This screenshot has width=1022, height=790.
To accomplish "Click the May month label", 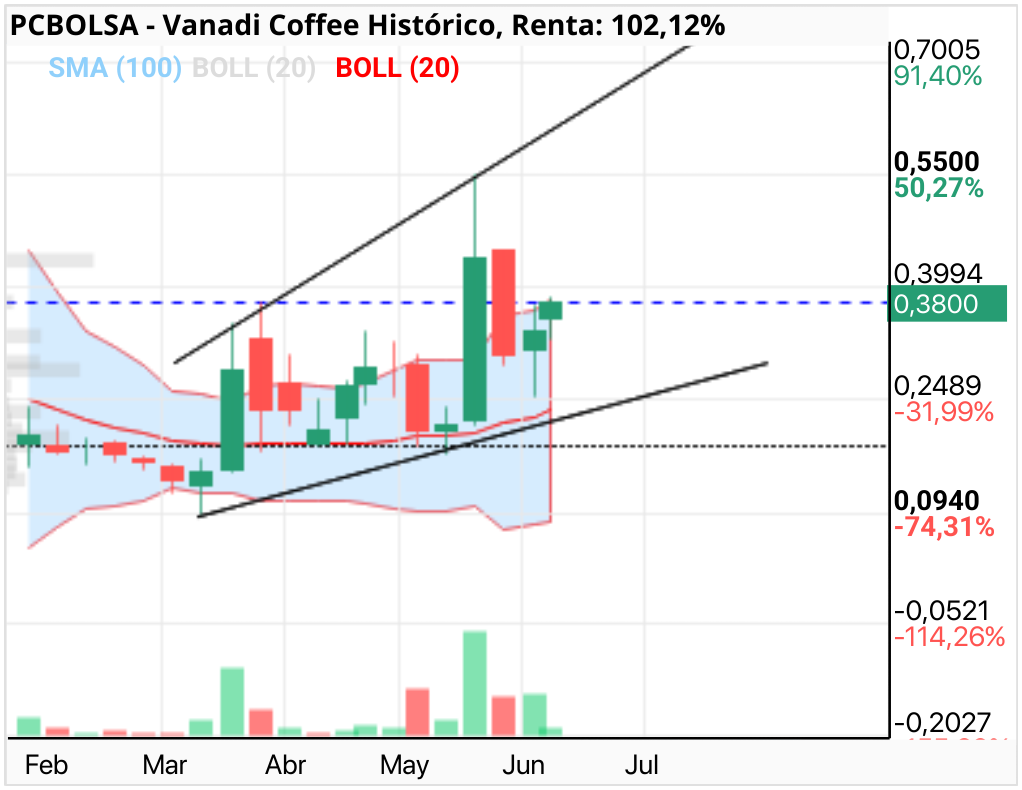I will click(405, 766).
